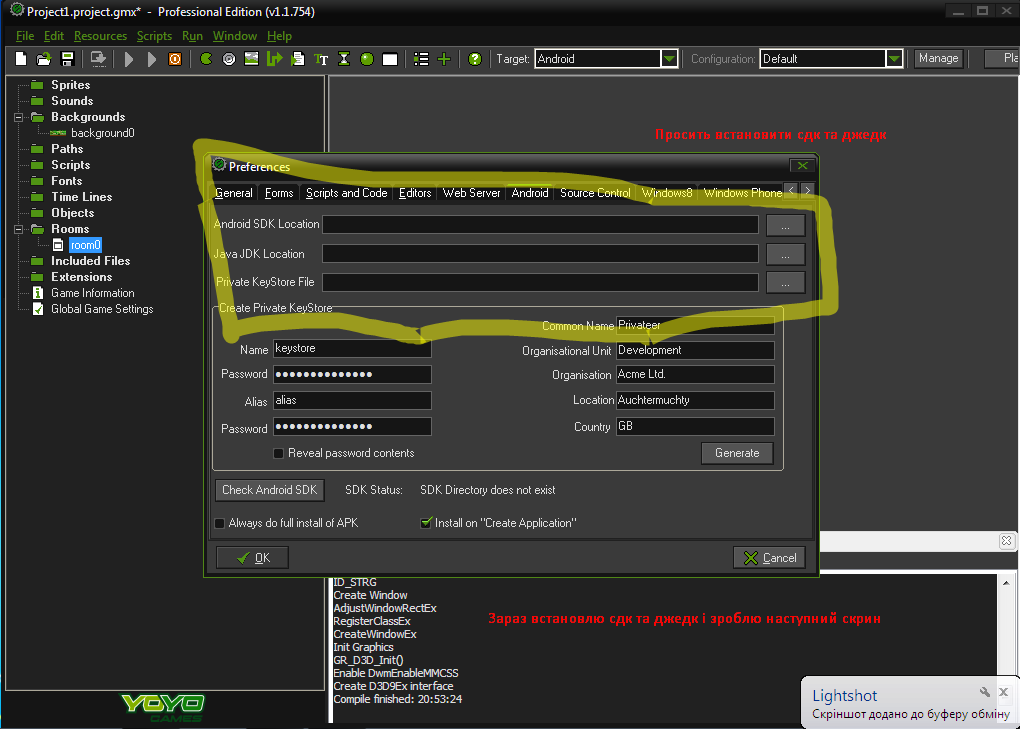Click the Create Sprite Pac-Man toolbar icon
The width and height of the screenshot is (1020, 729).
click(206, 59)
